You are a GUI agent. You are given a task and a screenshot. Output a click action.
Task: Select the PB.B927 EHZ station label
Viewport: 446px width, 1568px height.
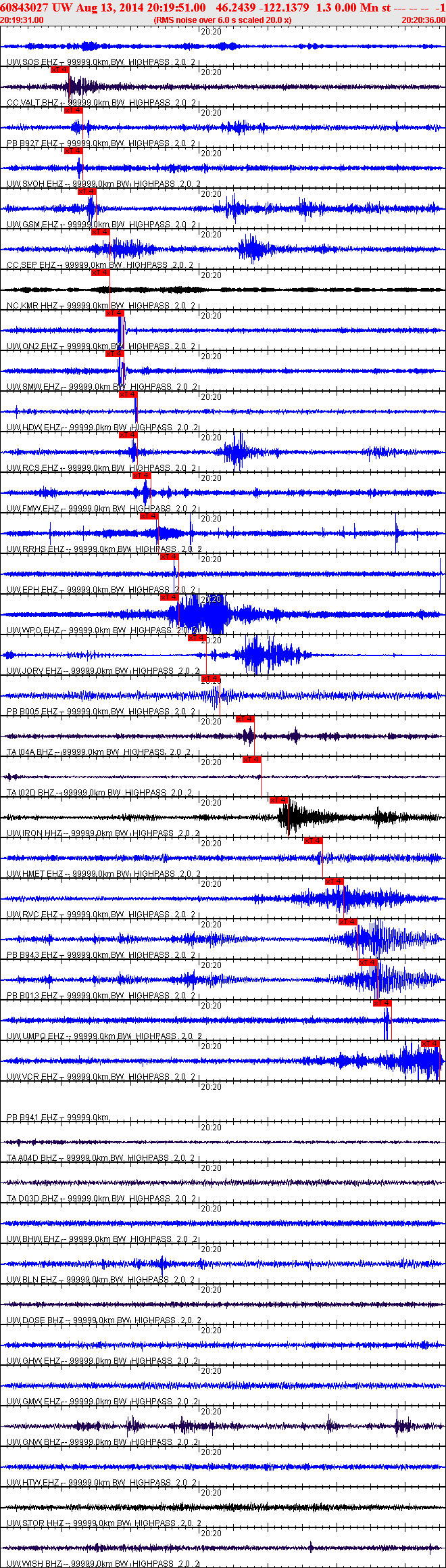click(32, 143)
